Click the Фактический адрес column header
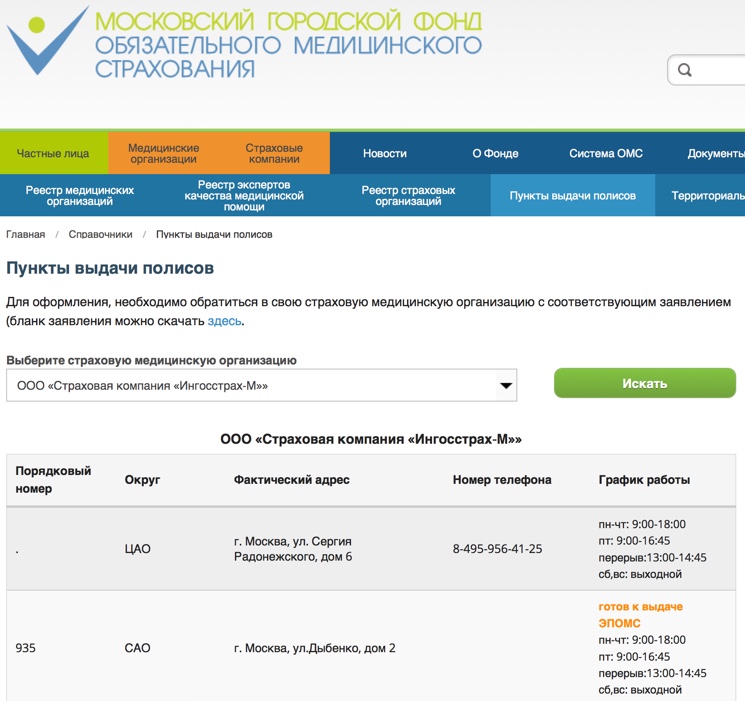 click(292, 480)
